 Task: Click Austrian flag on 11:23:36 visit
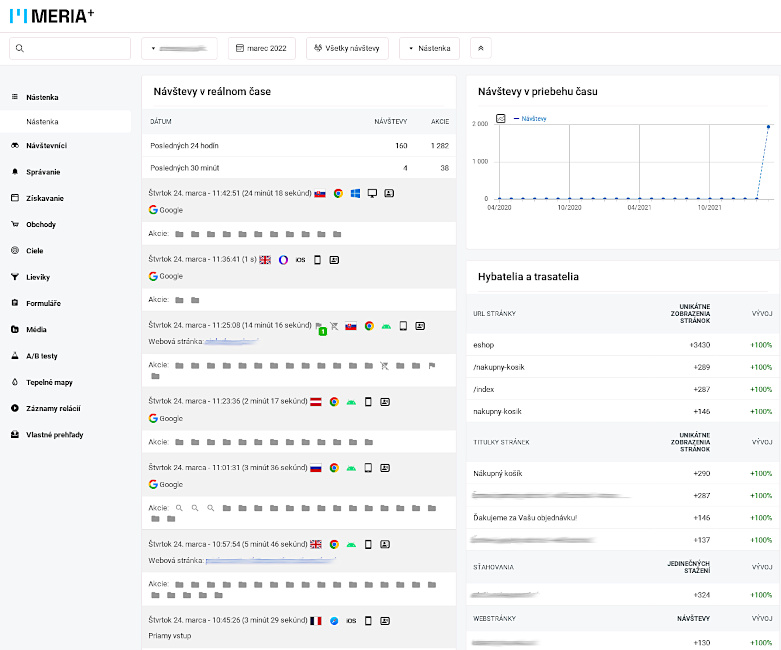(316, 402)
